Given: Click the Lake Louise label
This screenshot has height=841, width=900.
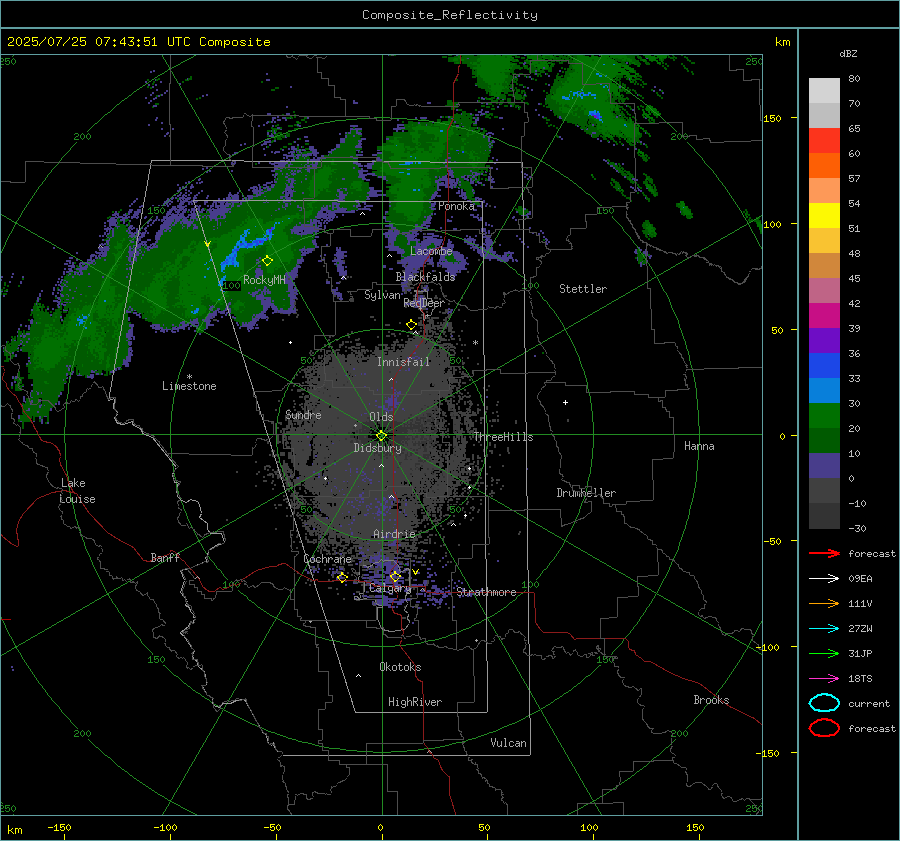Looking at the screenshot, I should point(77,491).
